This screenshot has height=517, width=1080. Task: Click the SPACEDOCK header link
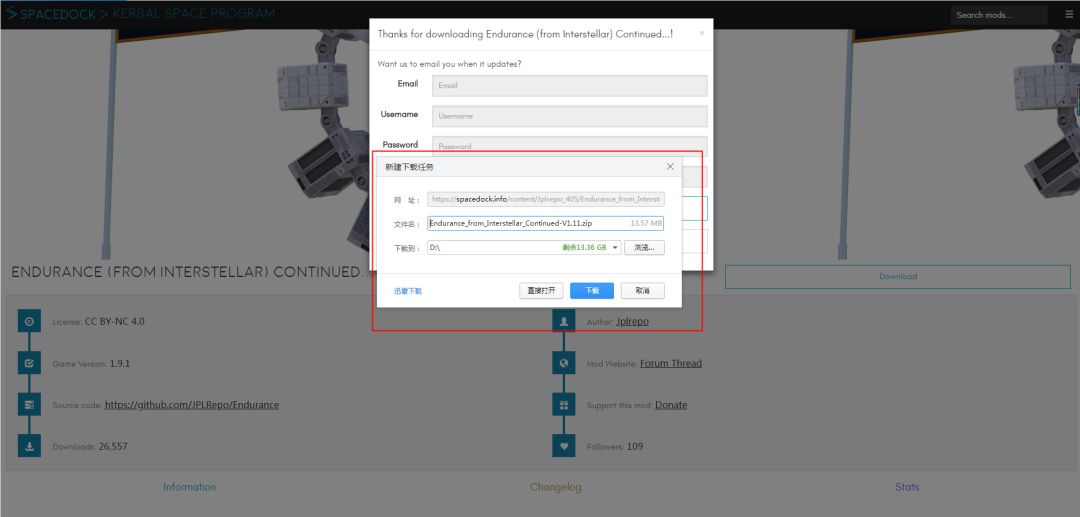pyautogui.click(x=58, y=14)
